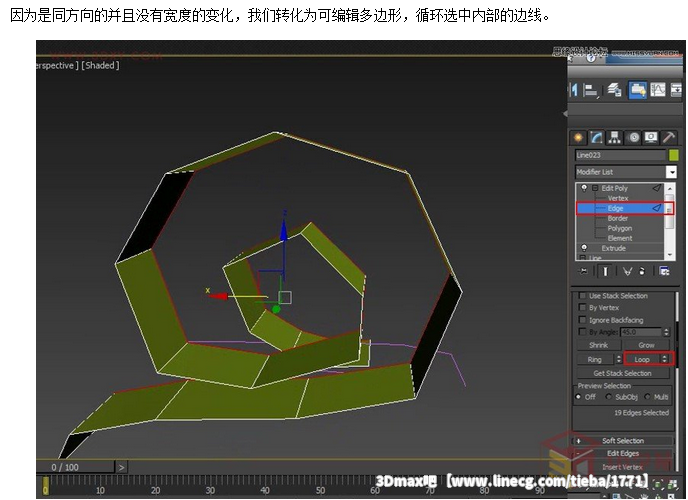Open Configure Modifier Sets icon
Viewport: 688px width, 500px height.
(664, 271)
